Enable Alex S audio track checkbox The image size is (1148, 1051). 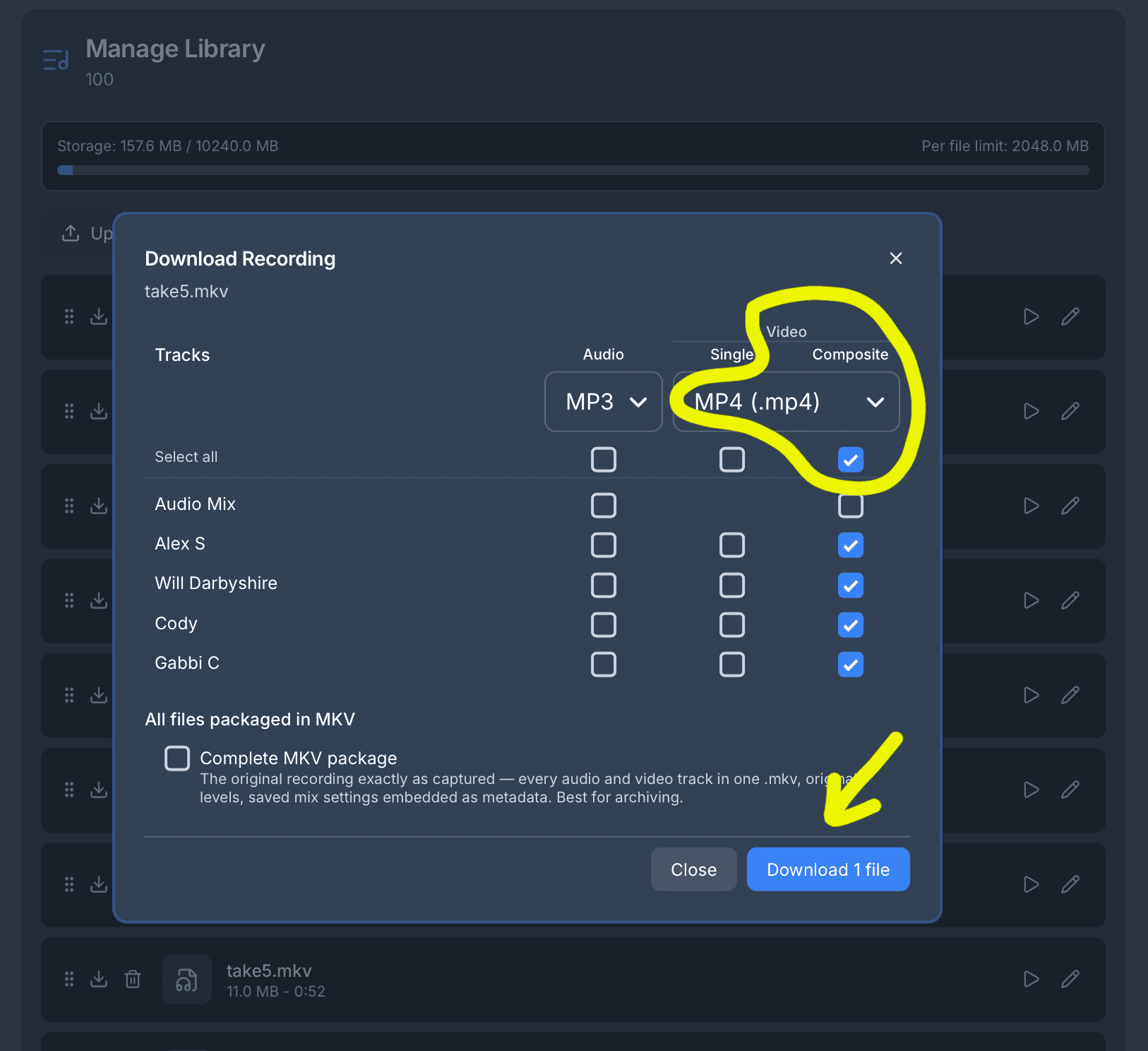point(604,545)
